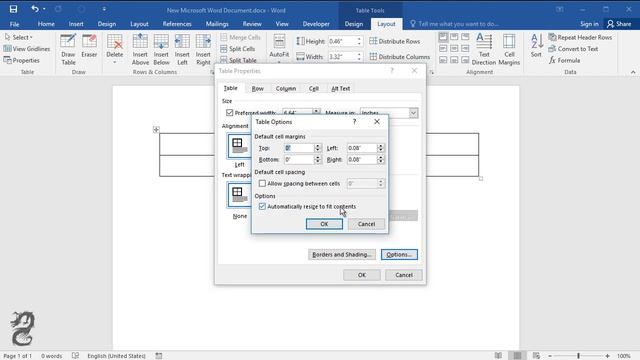640x360 pixels.
Task: Click the Sort icon
Action: pos(536,46)
